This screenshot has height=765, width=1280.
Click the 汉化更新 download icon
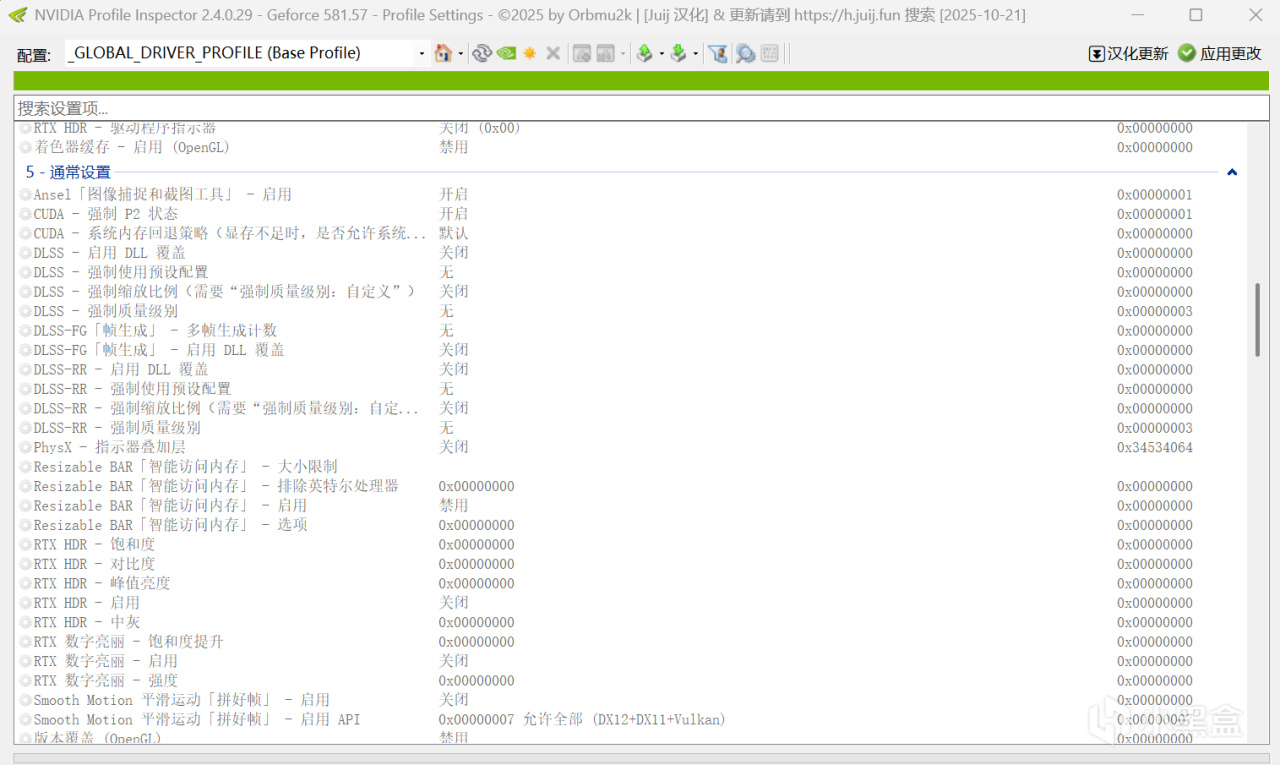[x=1096, y=54]
